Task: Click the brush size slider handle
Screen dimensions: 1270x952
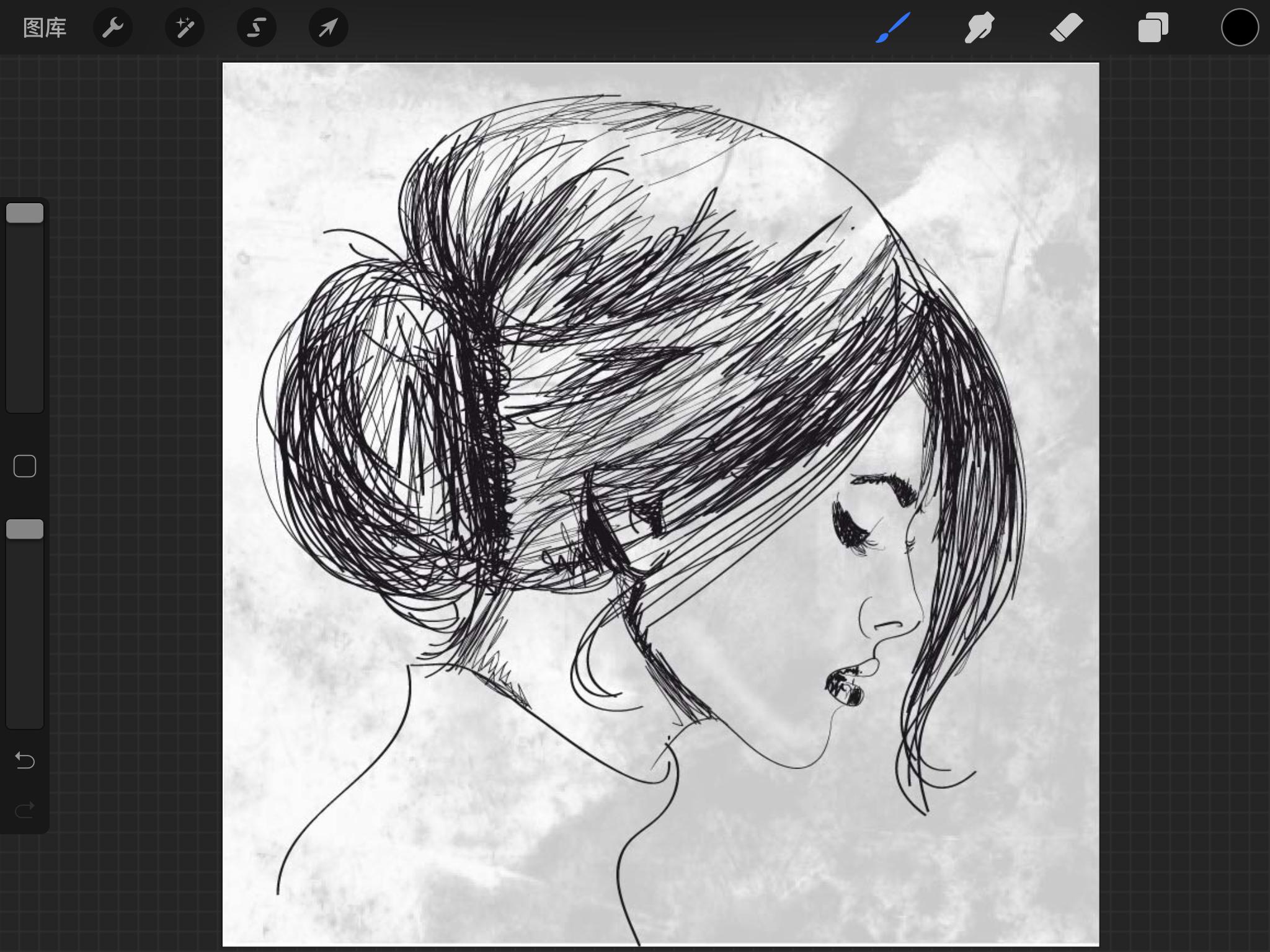Action: pos(25,213)
